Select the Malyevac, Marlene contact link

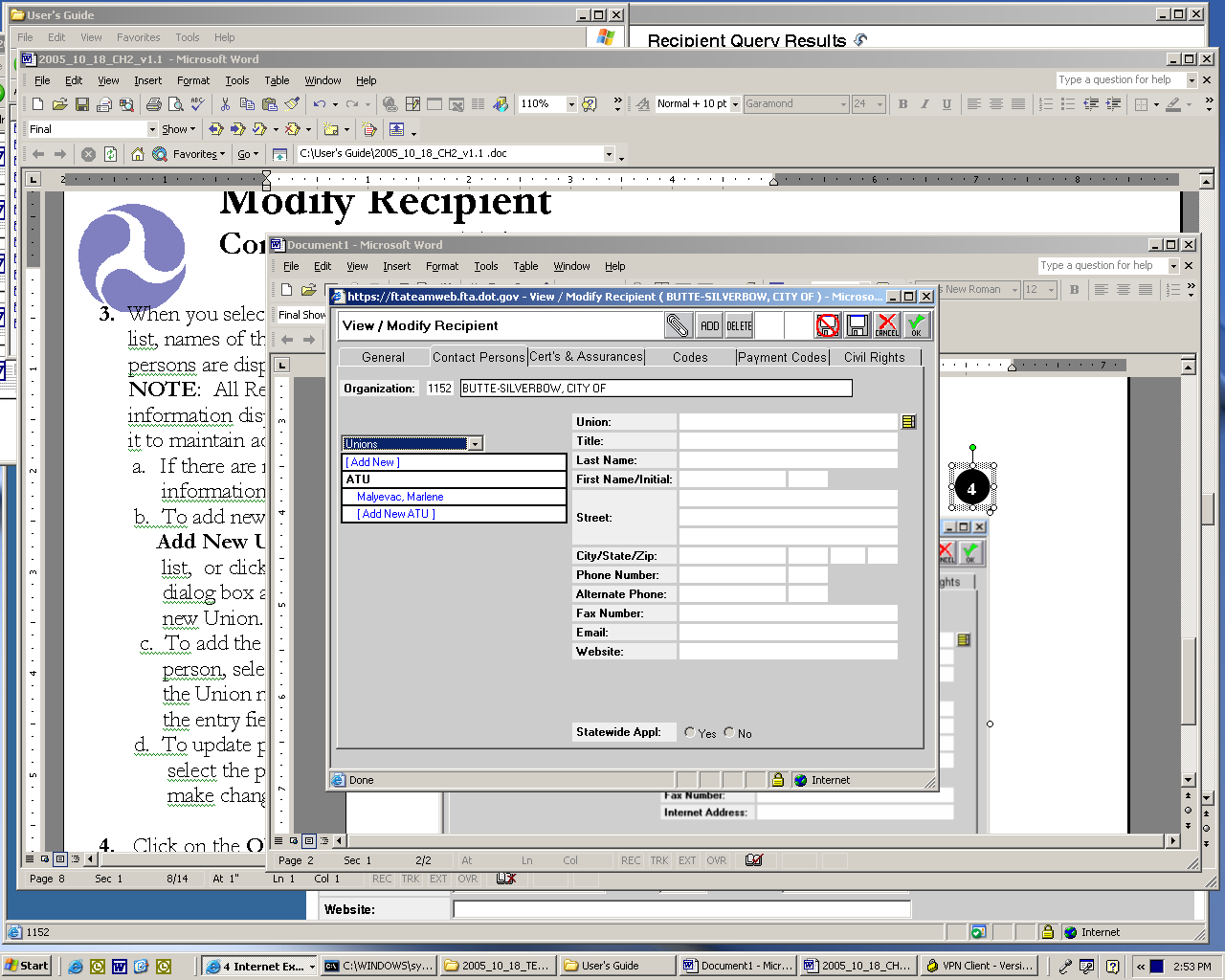pos(400,497)
